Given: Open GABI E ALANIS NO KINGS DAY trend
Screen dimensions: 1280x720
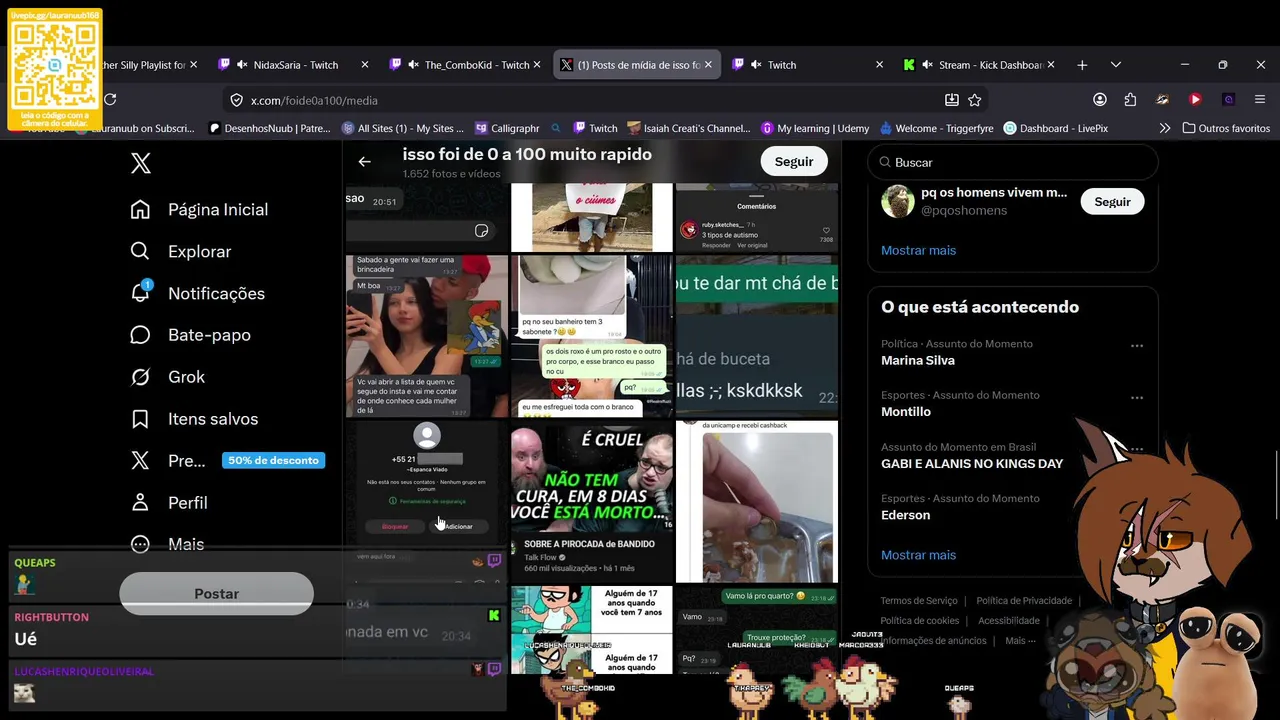Looking at the screenshot, I should 1012,456.
